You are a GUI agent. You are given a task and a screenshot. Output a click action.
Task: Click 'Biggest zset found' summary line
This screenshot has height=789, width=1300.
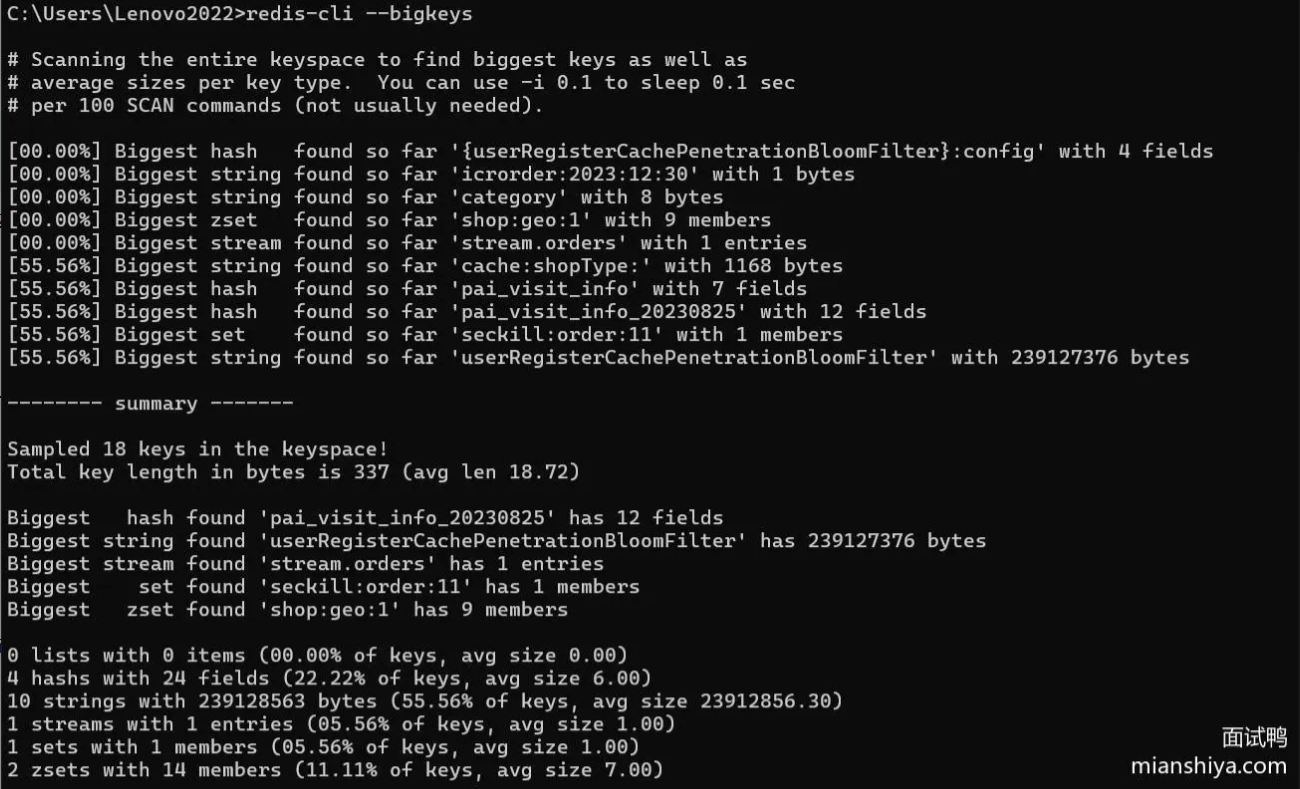[287, 609]
